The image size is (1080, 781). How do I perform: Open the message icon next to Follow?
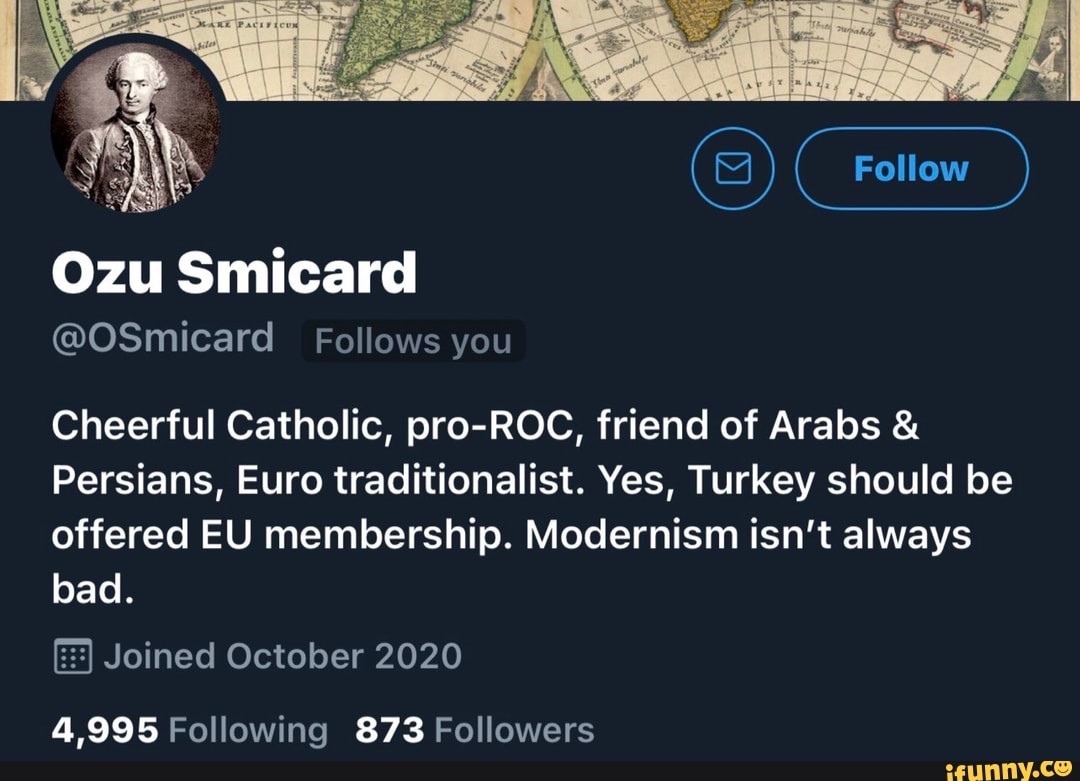733,168
